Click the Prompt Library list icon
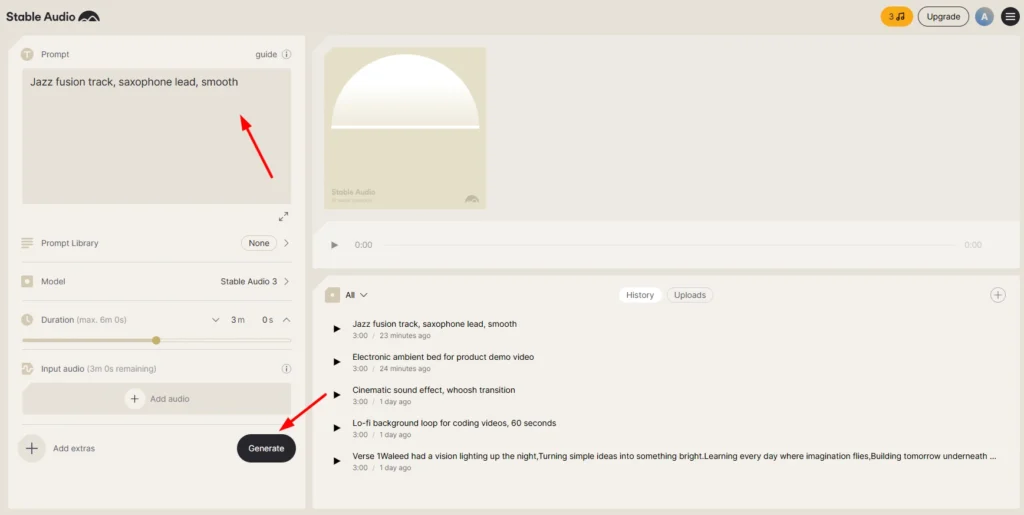1024x515 pixels. [27, 243]
